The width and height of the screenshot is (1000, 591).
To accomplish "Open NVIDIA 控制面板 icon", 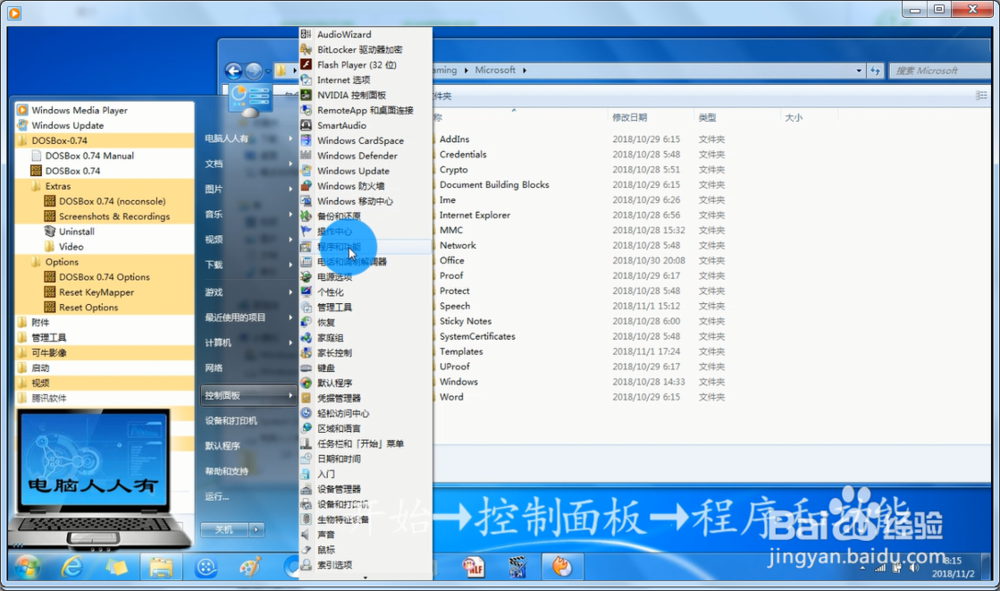I will coord(306,95).
